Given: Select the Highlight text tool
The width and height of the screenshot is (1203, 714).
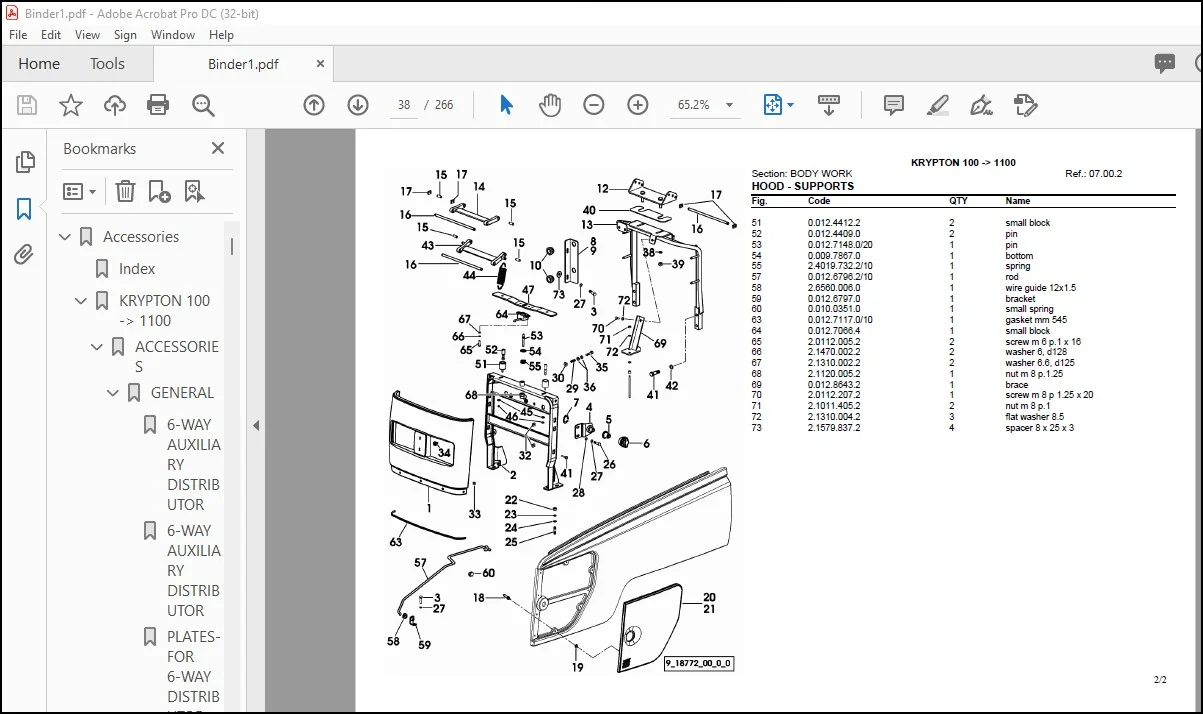Looking at the screenshot, I should click(x=937, y=105).
